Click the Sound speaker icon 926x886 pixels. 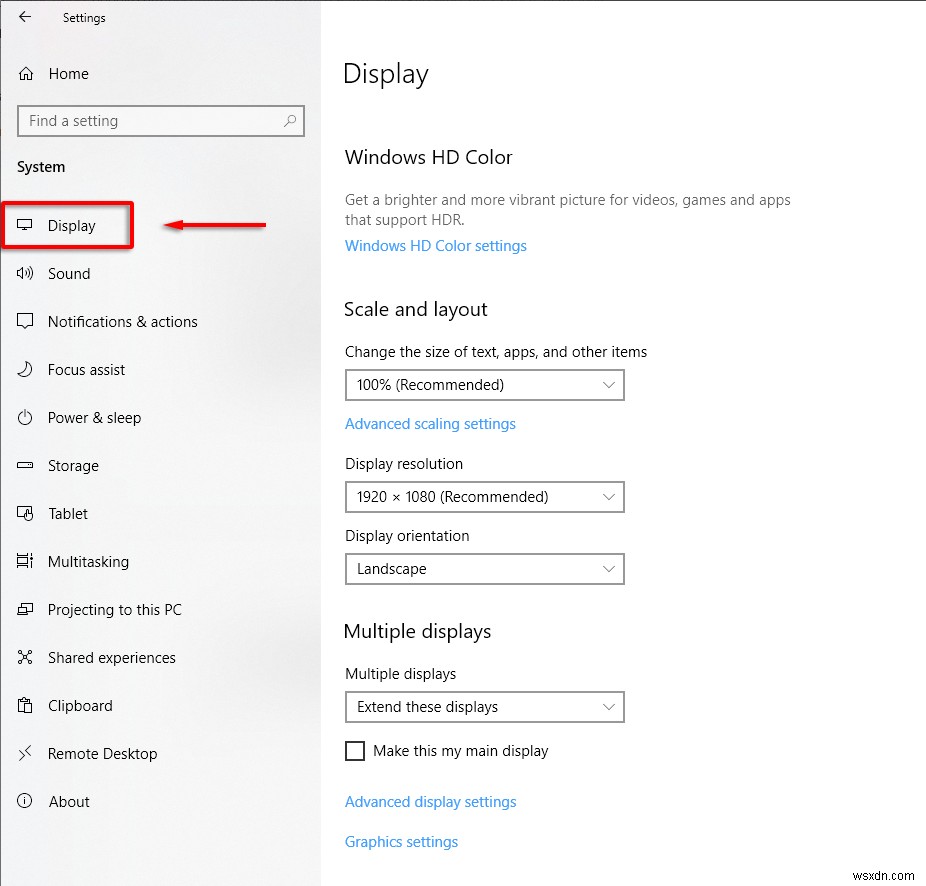click(25, 273)
